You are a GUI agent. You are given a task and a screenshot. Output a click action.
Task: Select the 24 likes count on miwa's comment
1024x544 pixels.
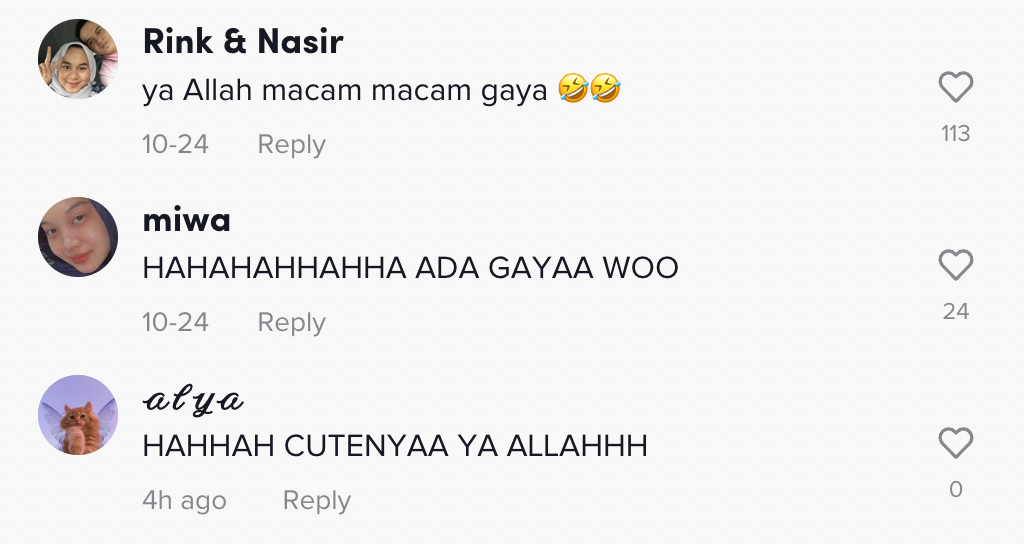pos(955,312)
